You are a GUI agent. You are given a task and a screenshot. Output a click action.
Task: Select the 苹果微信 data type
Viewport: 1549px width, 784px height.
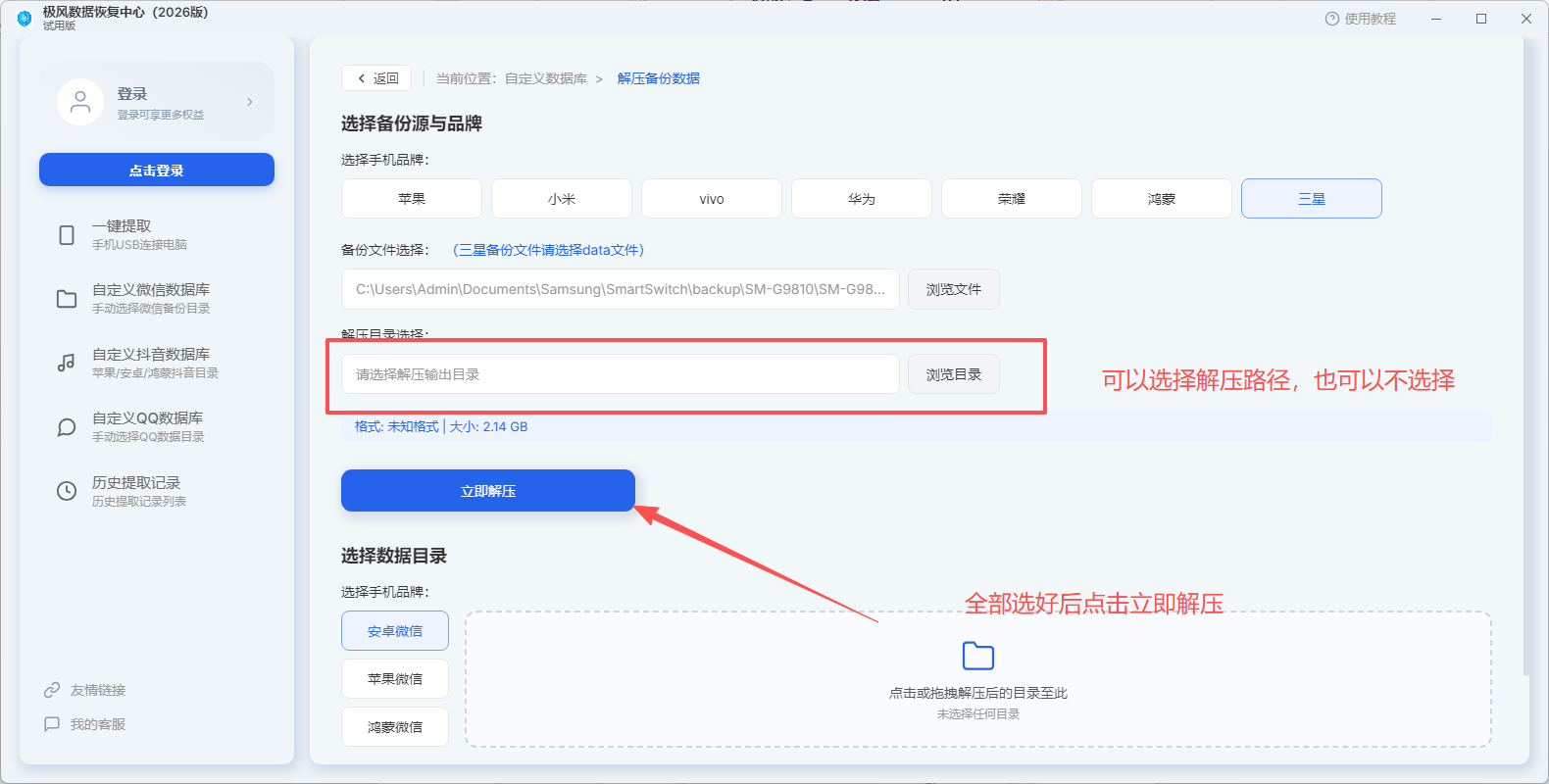395,678
